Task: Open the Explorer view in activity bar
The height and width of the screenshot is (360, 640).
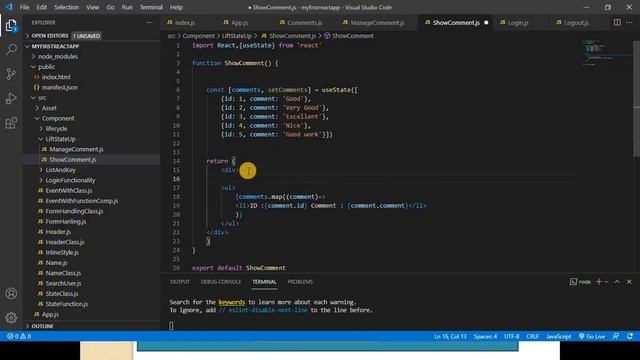Action: pos(11,26)
